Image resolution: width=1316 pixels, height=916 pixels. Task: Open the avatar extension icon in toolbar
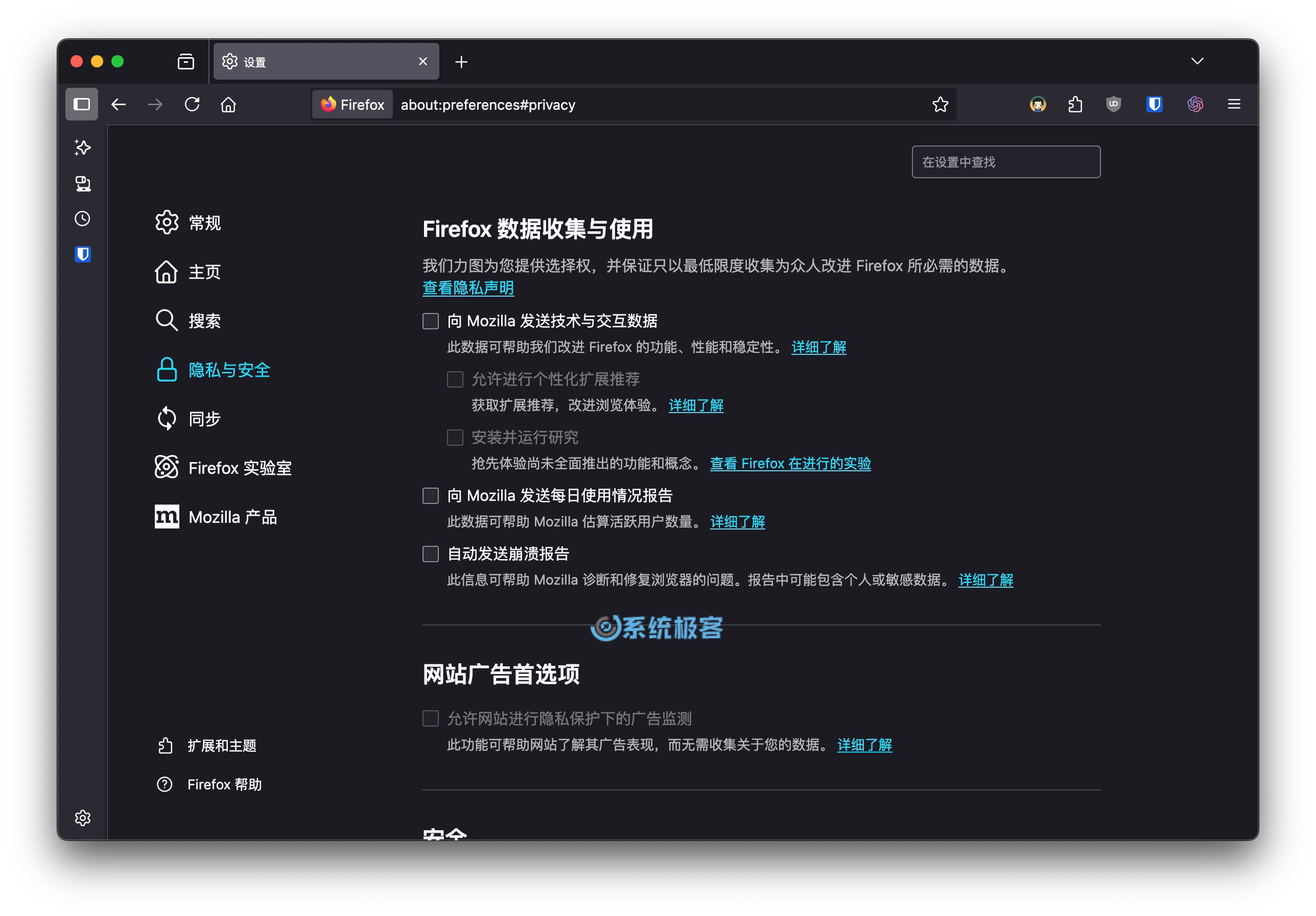[x=1038, y=104]
